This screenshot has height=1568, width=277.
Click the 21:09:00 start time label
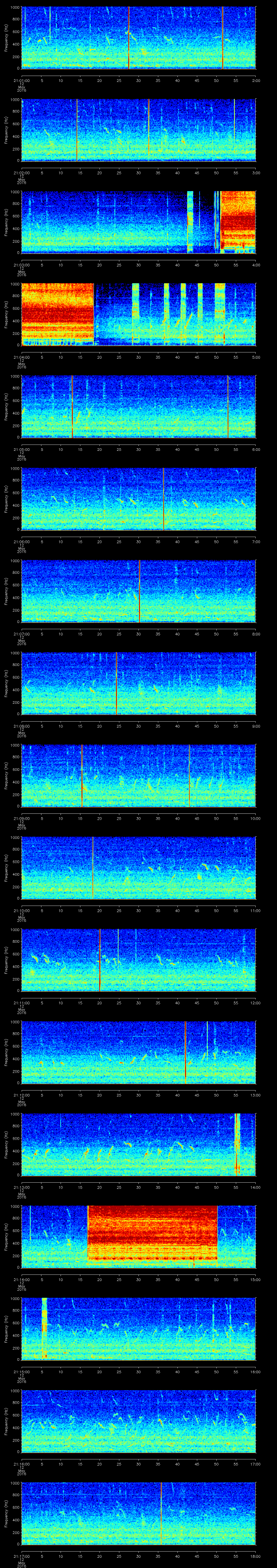click(21, 819)
